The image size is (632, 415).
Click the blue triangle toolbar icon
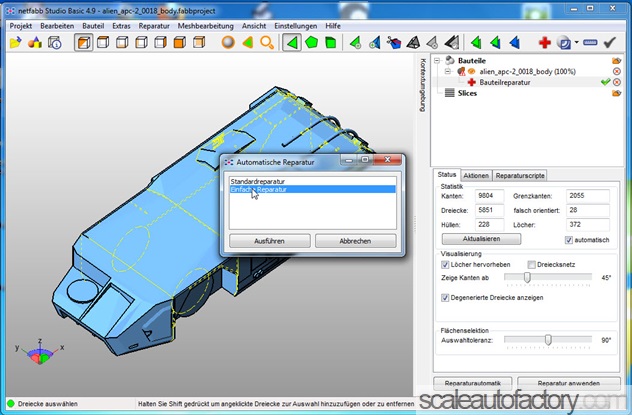point(515,42)
